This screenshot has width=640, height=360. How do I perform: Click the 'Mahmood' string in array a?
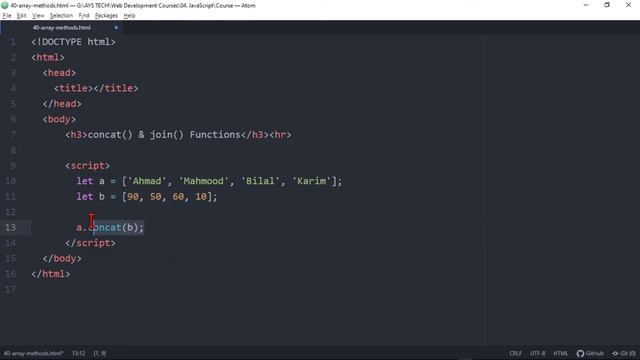[x=204, y=181]
